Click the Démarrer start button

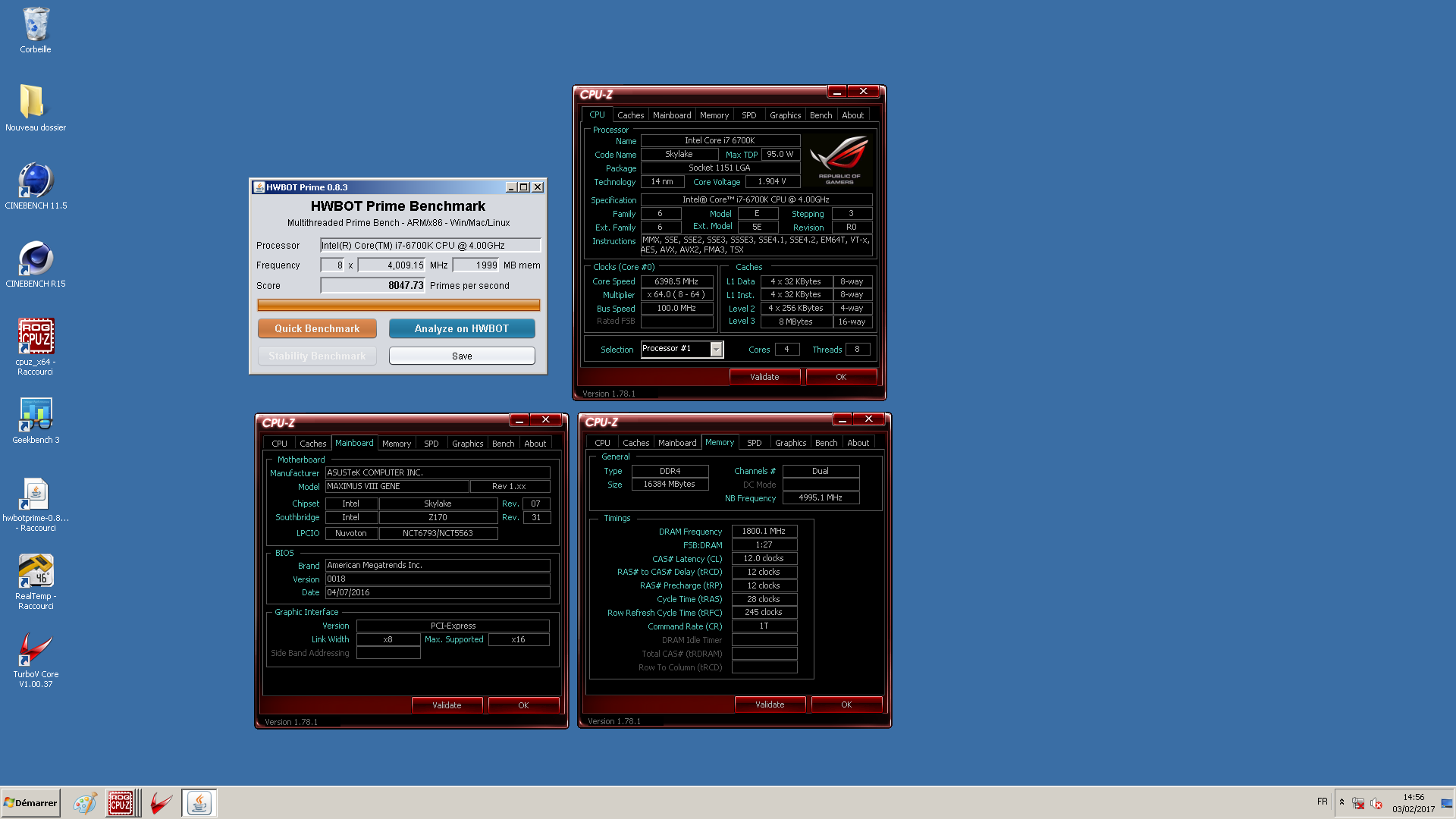point(31,802)
